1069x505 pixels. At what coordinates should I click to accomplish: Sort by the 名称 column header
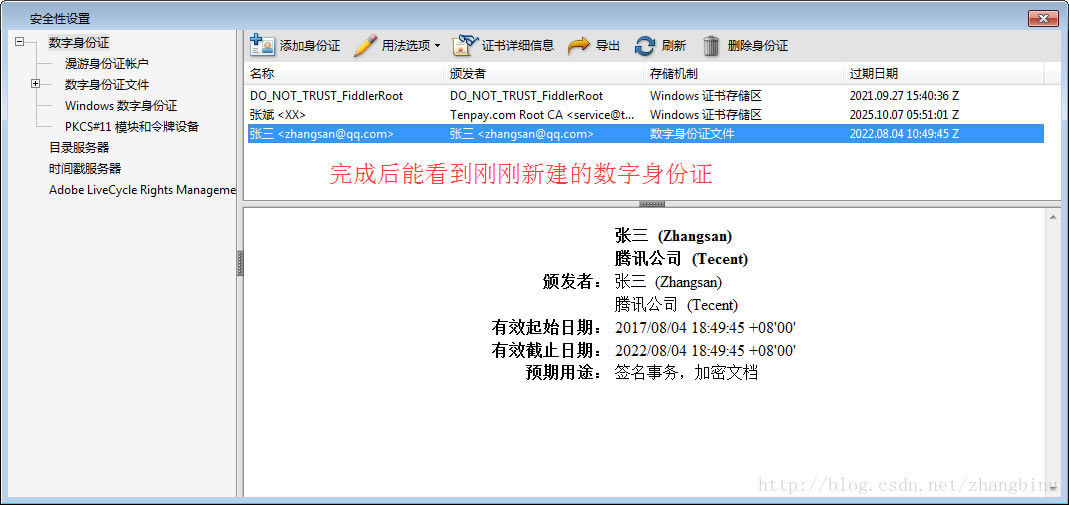coord(344,74)
